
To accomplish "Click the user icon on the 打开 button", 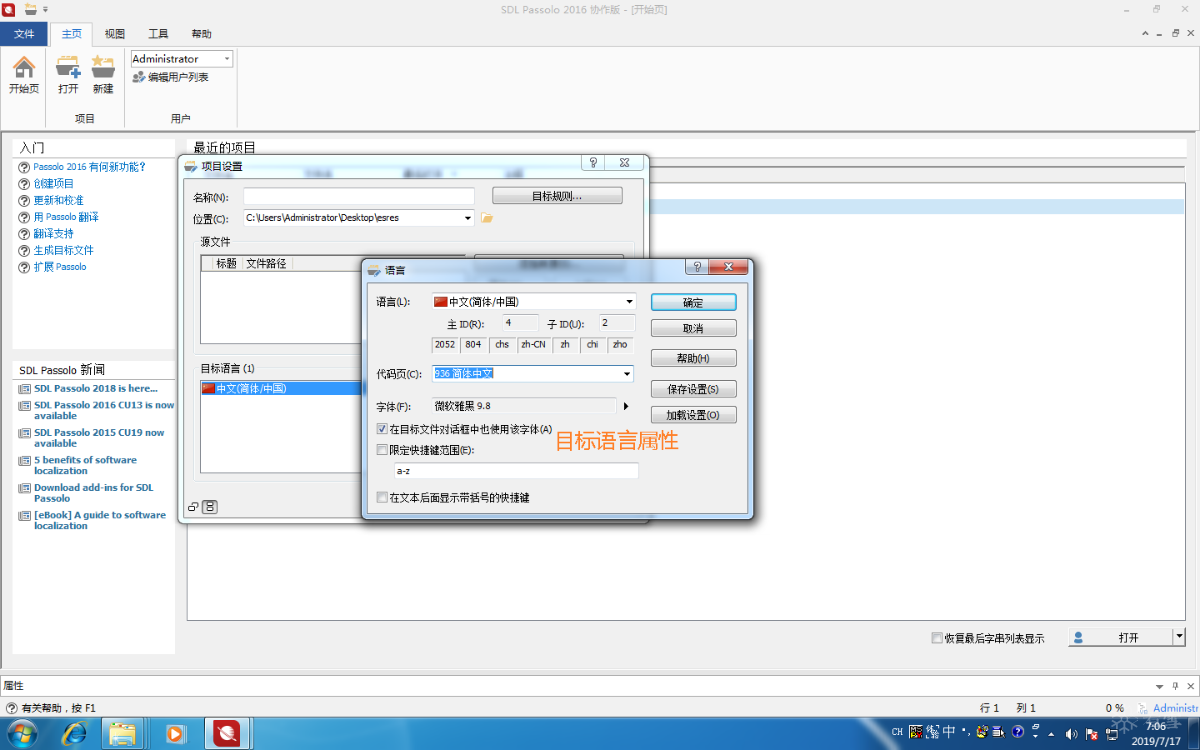I will pos(1078,637).
